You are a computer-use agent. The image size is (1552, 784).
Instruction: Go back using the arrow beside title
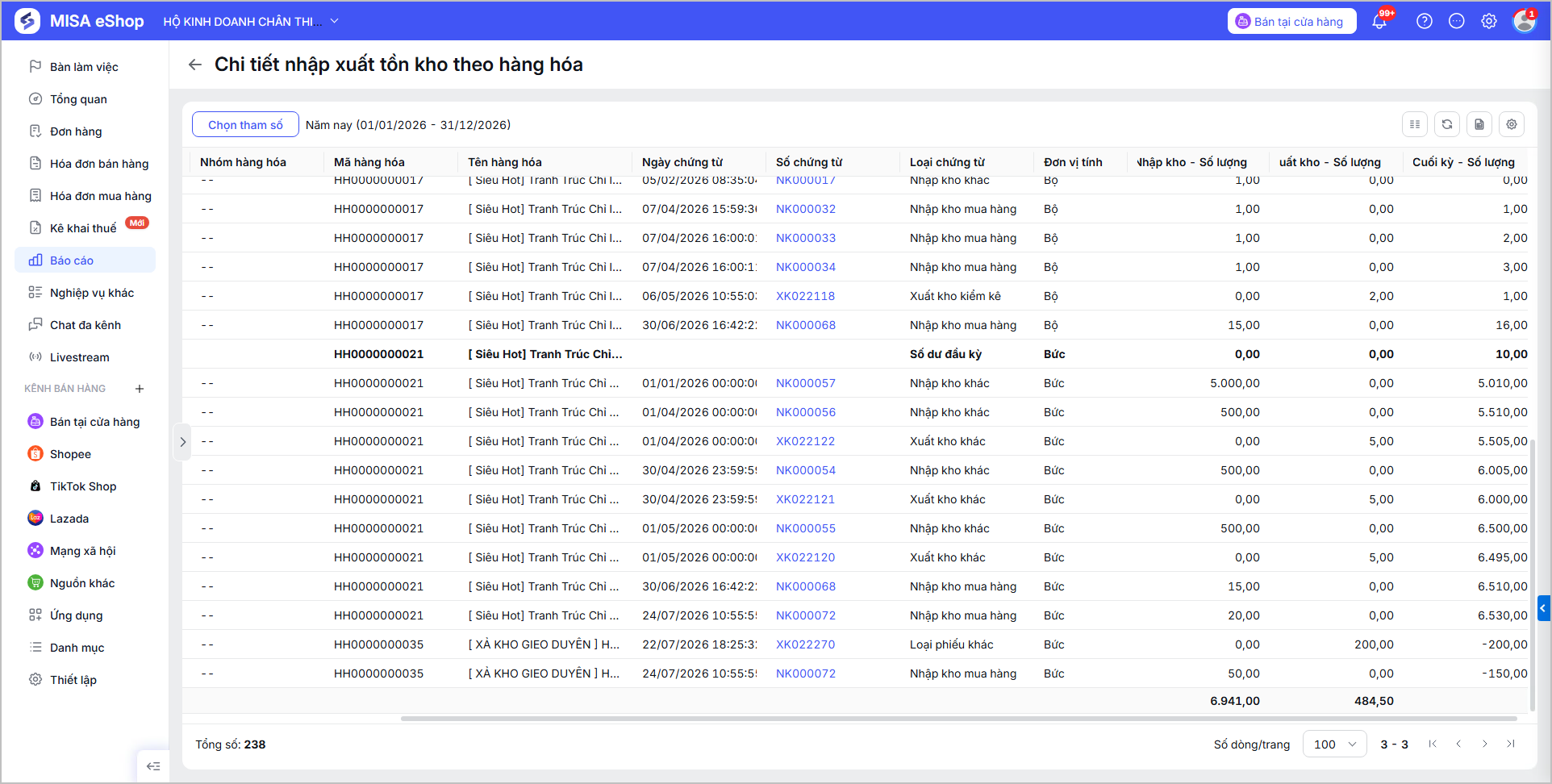194,65
